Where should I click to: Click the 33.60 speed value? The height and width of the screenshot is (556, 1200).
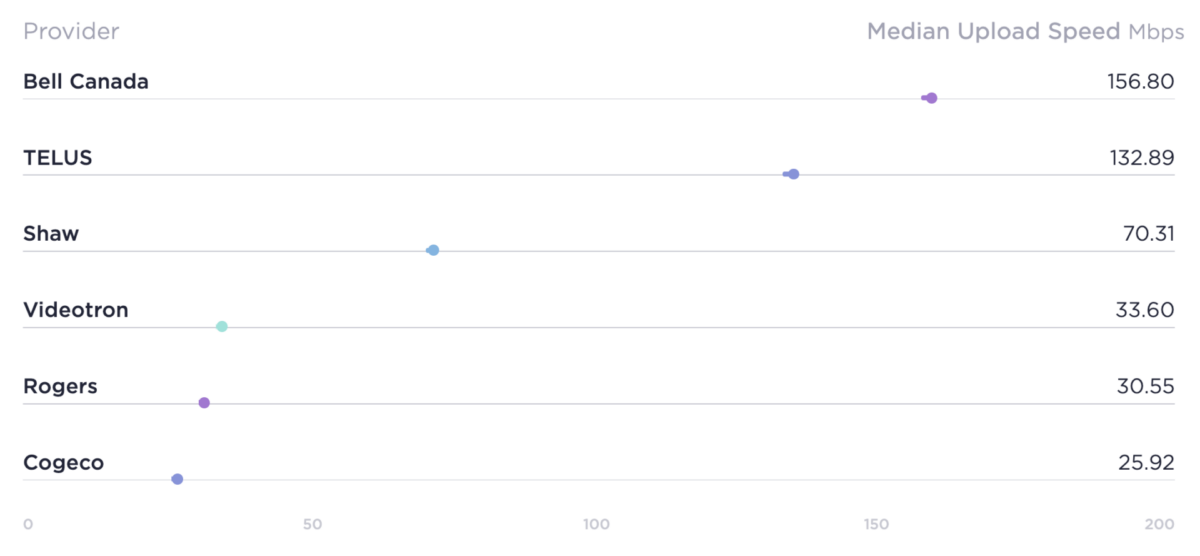pos(1145,310)
